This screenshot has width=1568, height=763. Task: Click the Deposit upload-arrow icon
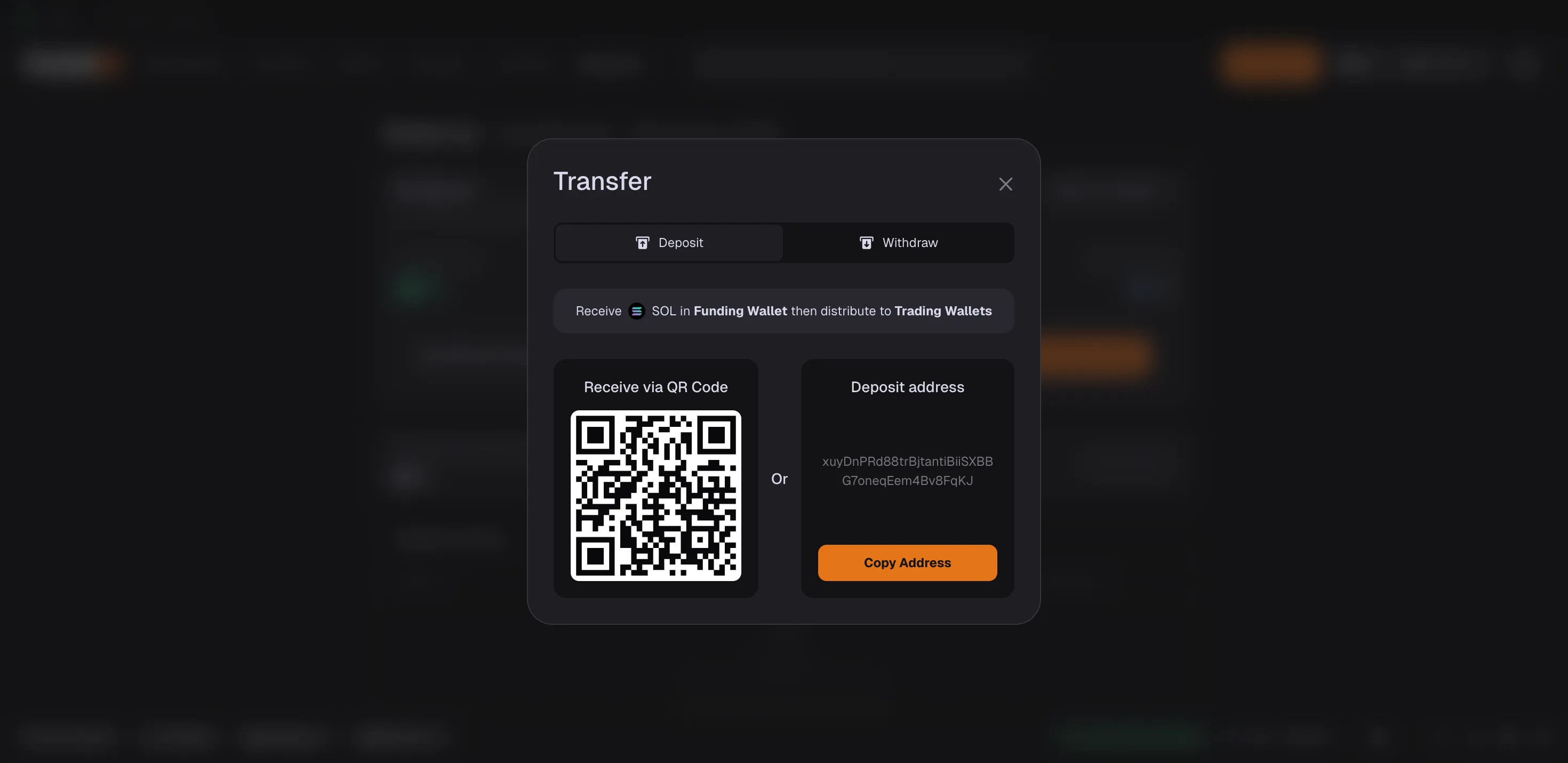pos(642,243)
